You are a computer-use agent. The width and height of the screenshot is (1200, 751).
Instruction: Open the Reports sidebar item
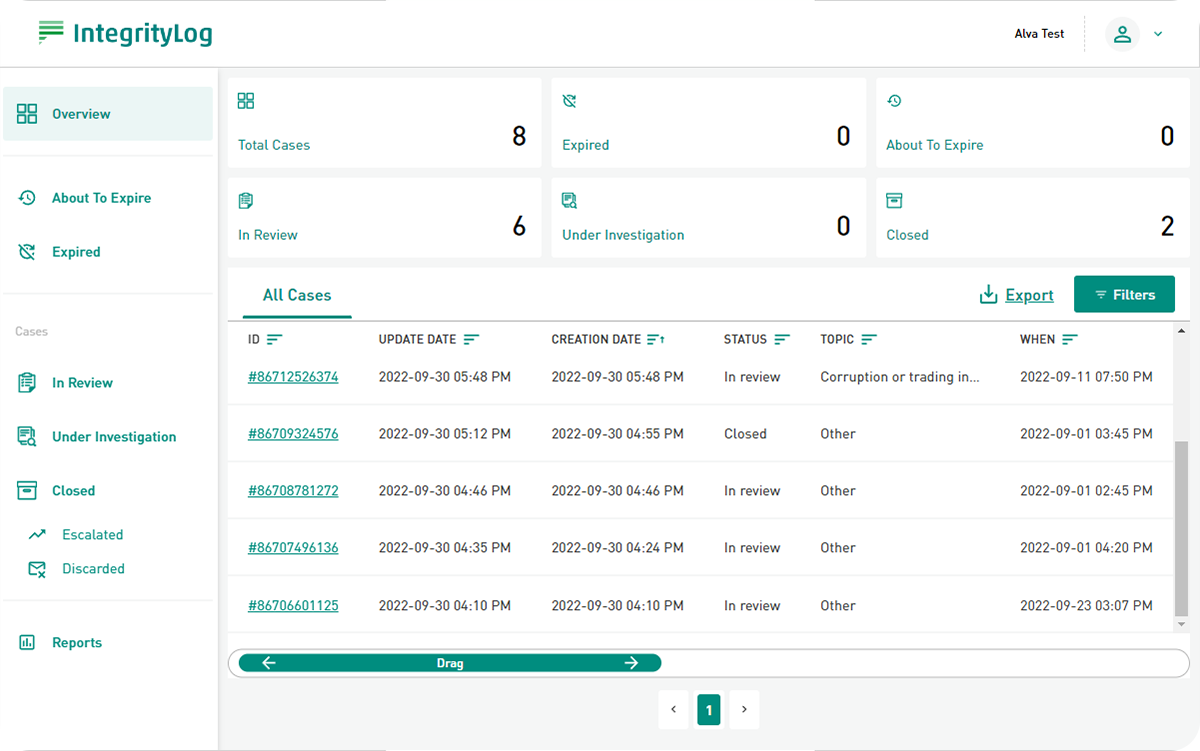76,643
